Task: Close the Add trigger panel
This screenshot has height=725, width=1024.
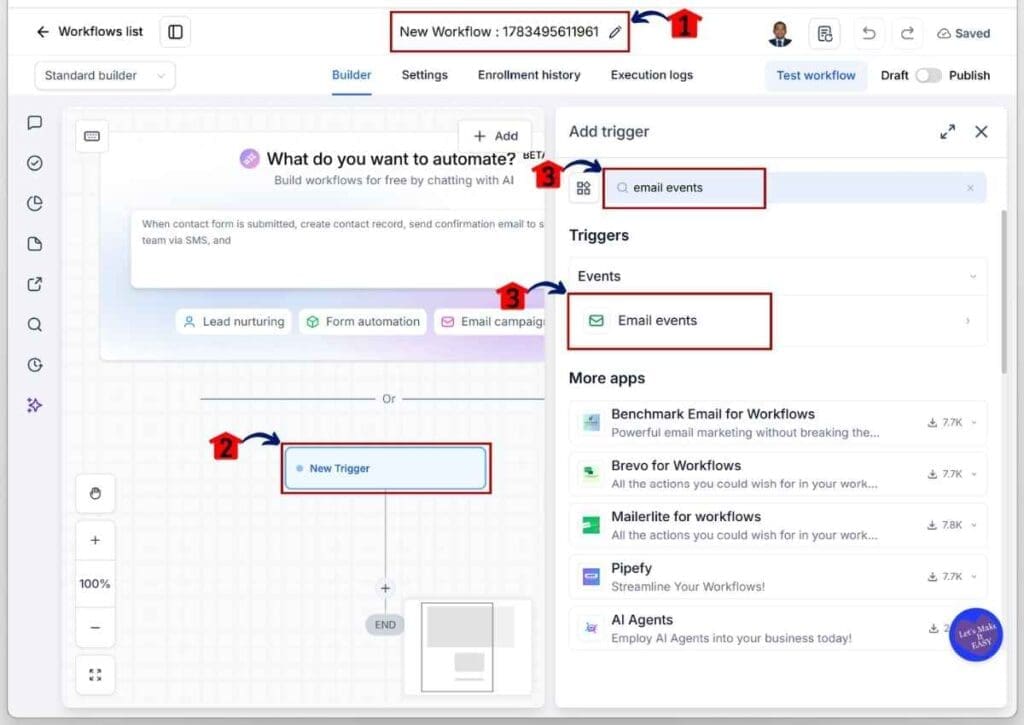Action: (x=981, y=132)
